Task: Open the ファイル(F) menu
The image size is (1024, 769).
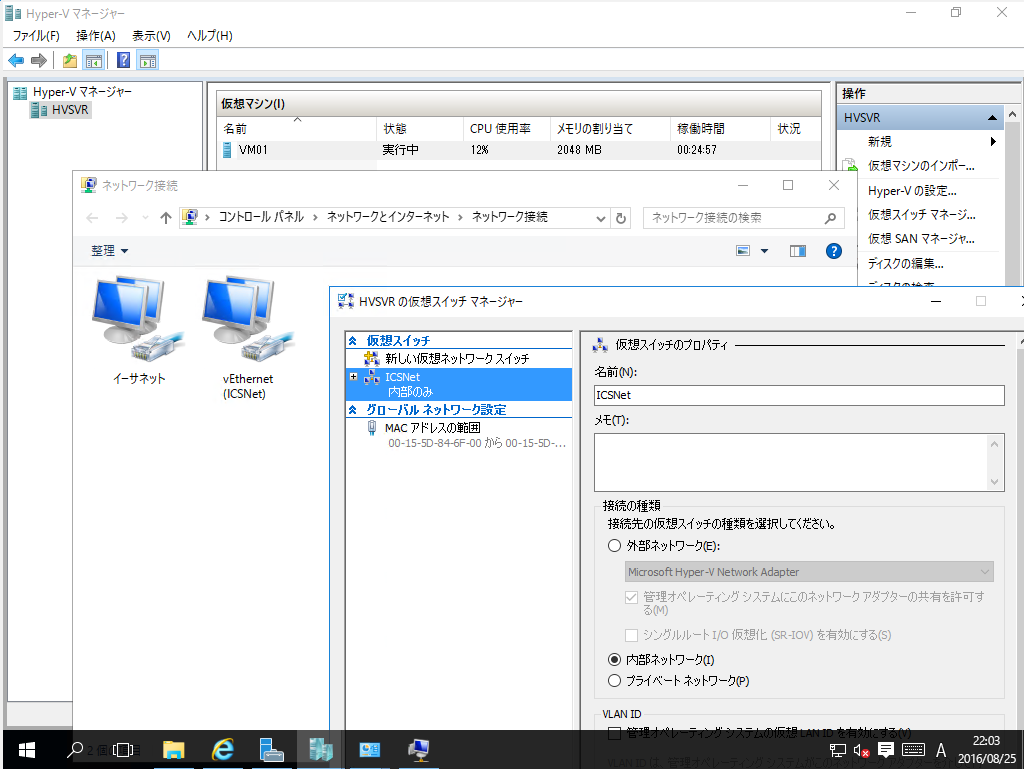Action: point(36,36)
